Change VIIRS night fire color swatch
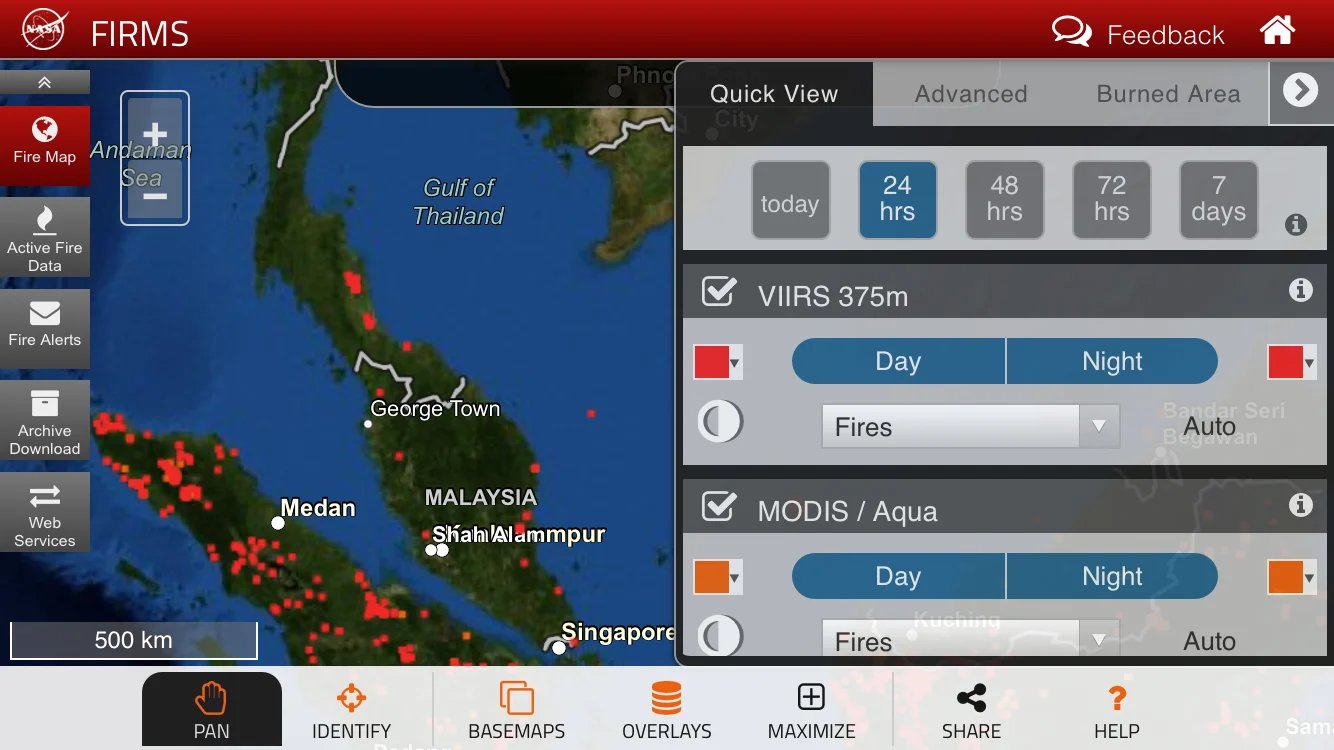 (x=1291, y=362)
